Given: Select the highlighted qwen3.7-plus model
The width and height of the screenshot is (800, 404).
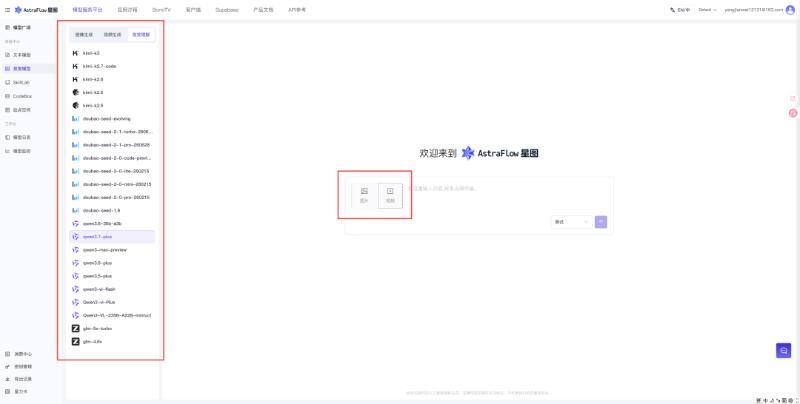Looking at the screenshot, I should click(x=112, y=237).
